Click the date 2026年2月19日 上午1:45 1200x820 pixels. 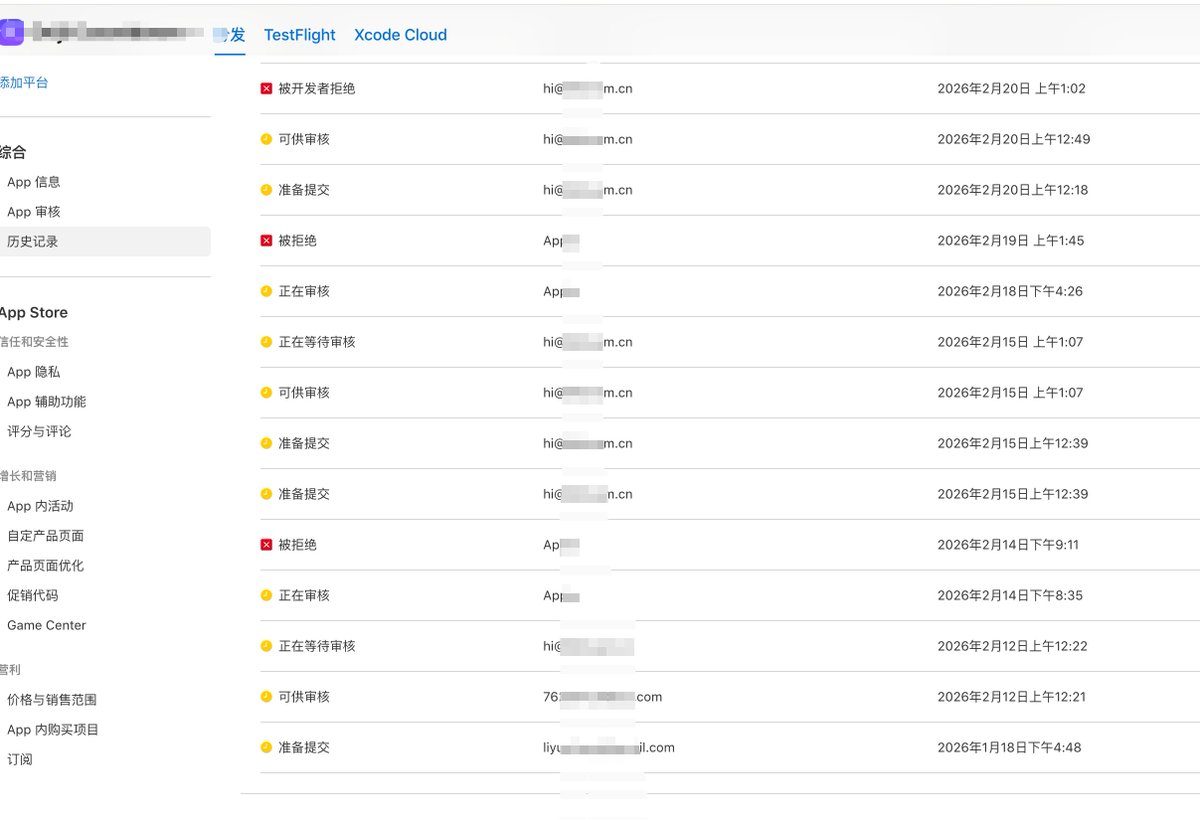pyautogui.click(x=1011, y=241)
